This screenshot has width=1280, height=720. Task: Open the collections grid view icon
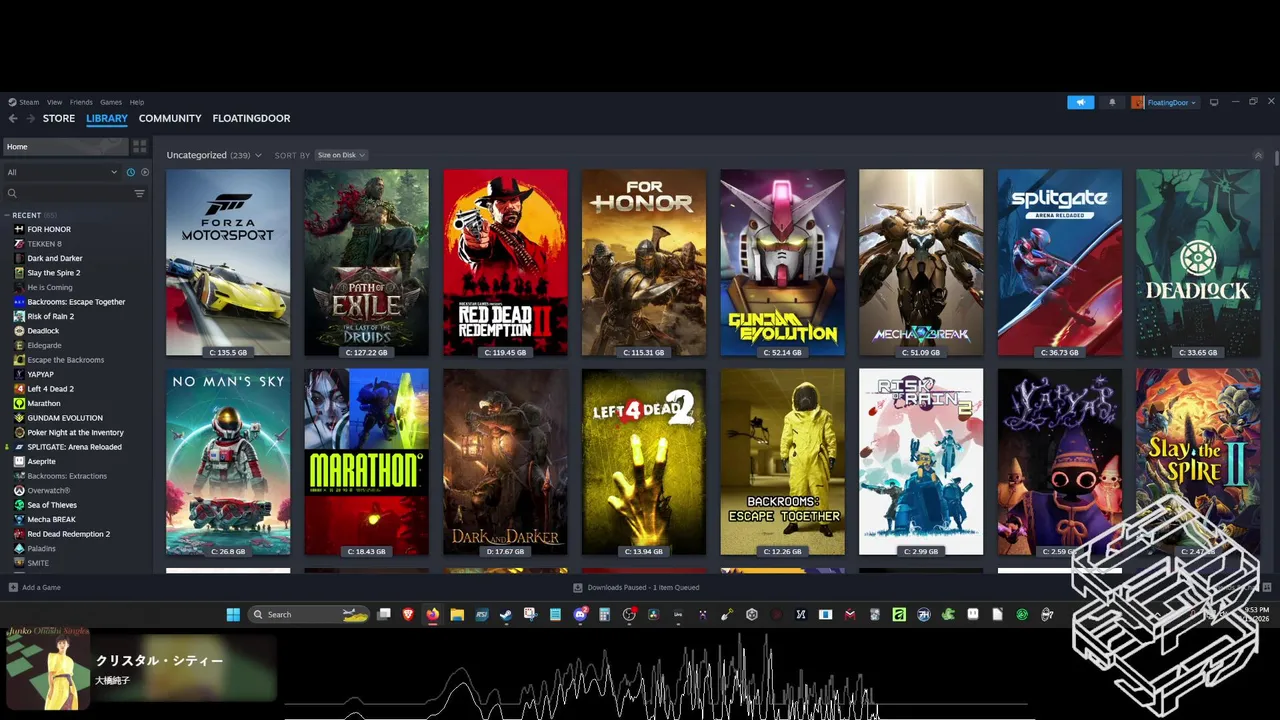(140, 146)
